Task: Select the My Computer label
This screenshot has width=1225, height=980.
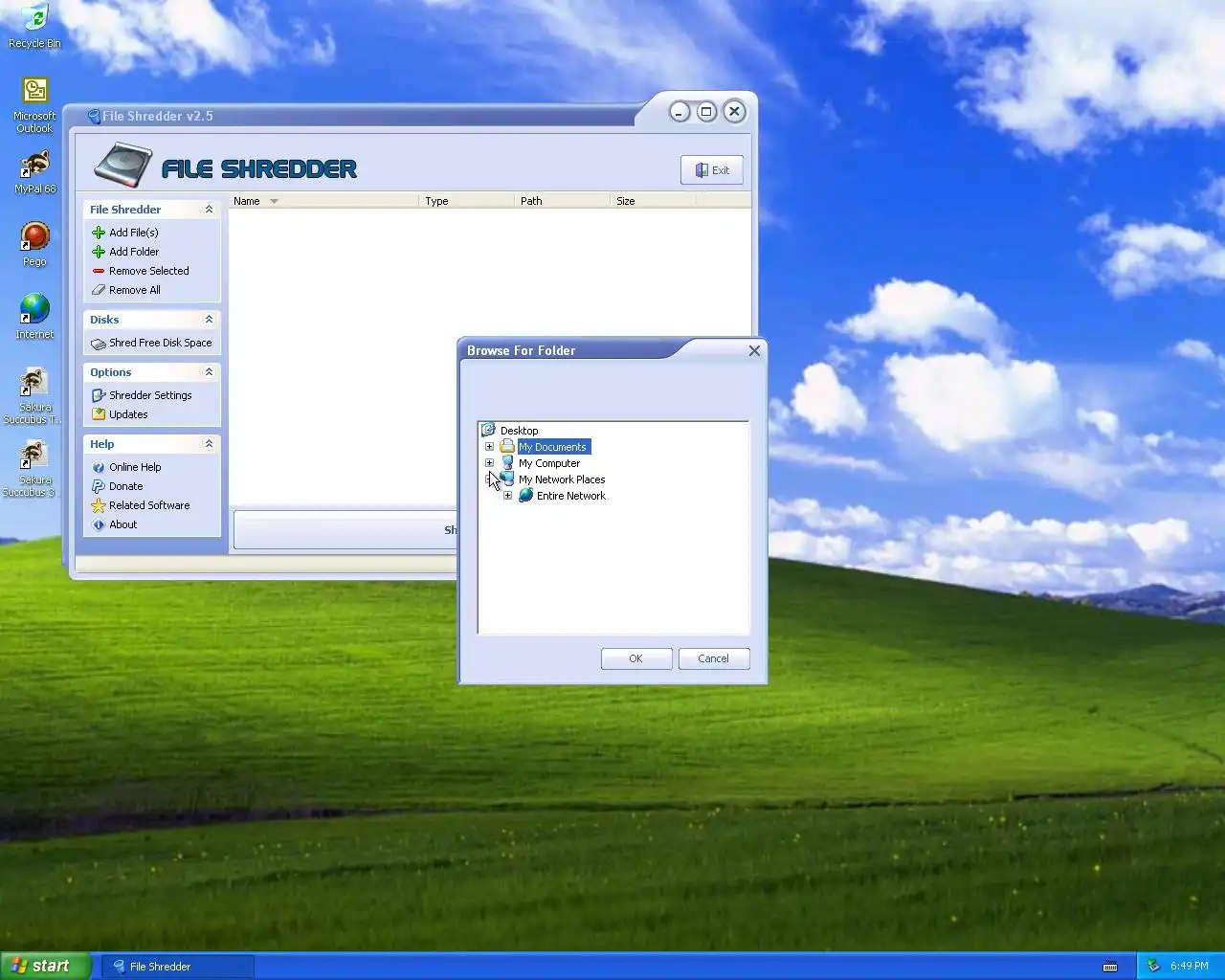Action: [549, 463]
